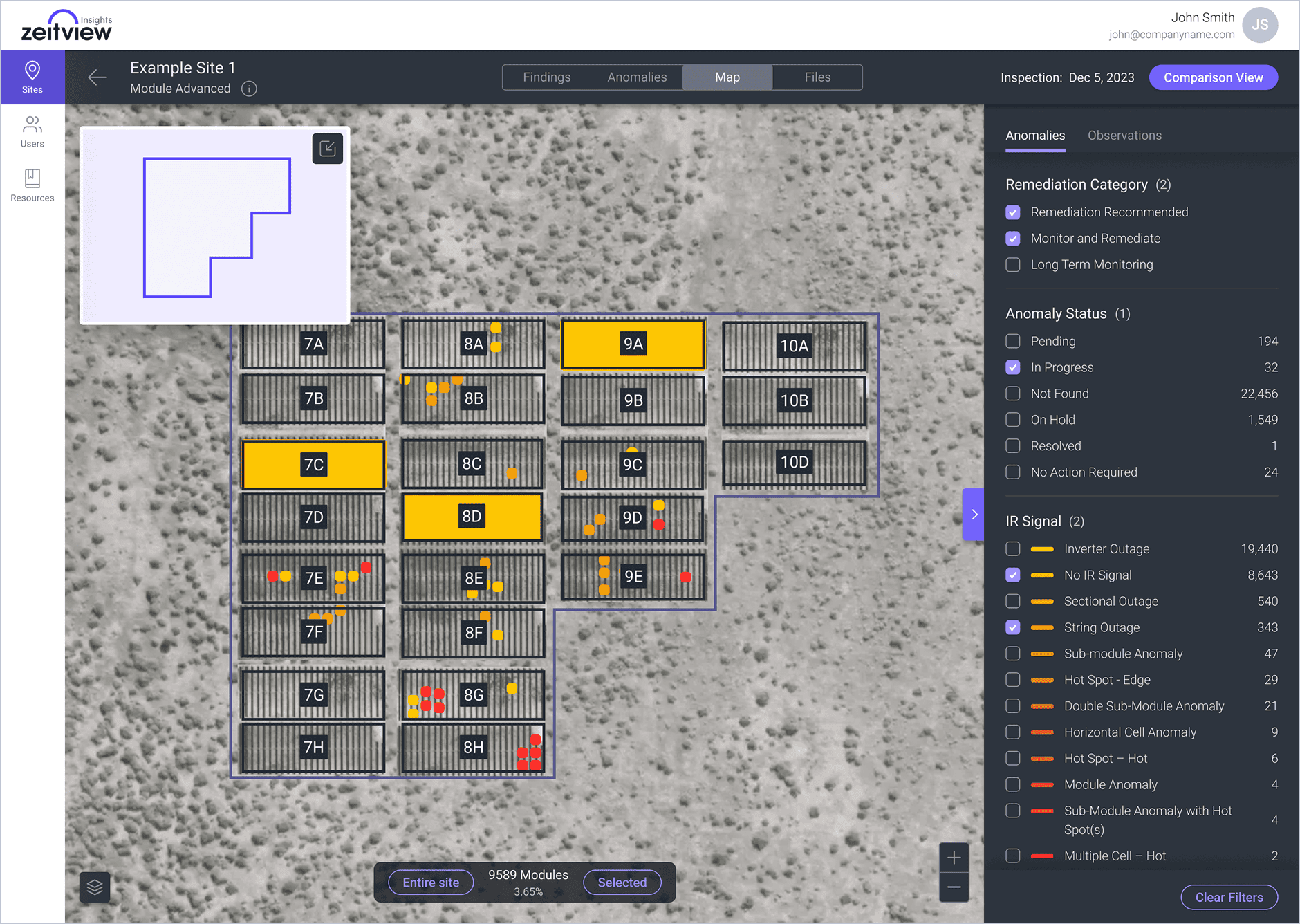
Task: Enable Sub-module Anomaly filter
Action: pyautogui.click(x=1013, y=654)
